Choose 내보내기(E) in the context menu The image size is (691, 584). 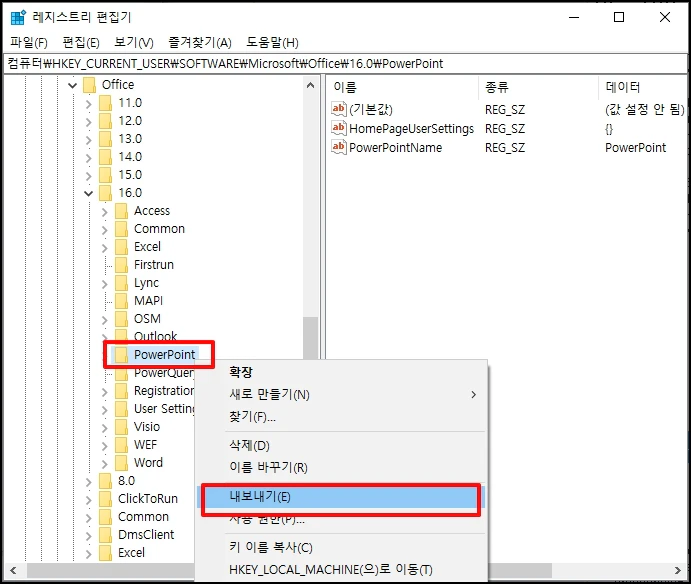342,497
